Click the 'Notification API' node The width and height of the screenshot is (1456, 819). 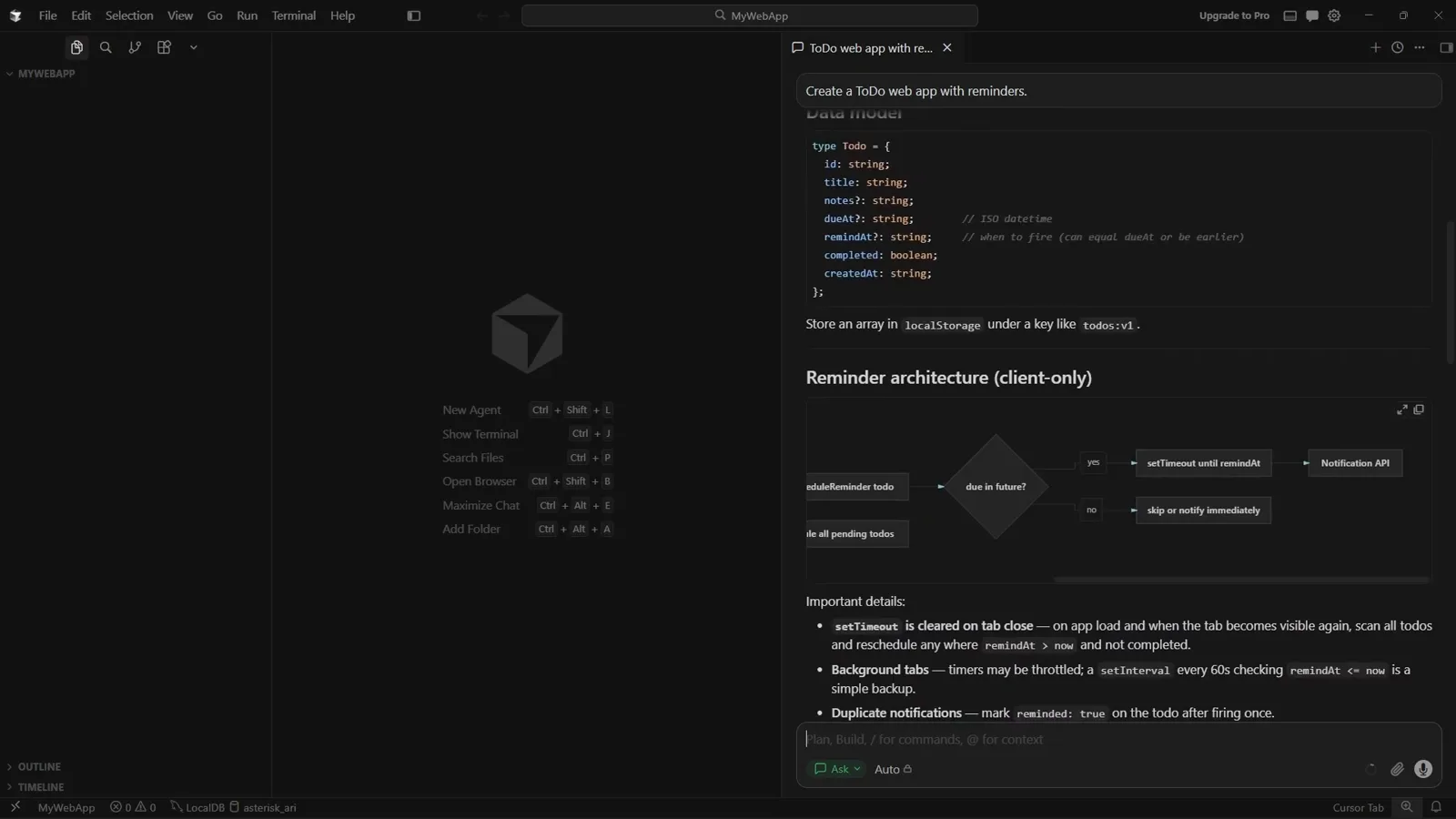click(1355, 463)
